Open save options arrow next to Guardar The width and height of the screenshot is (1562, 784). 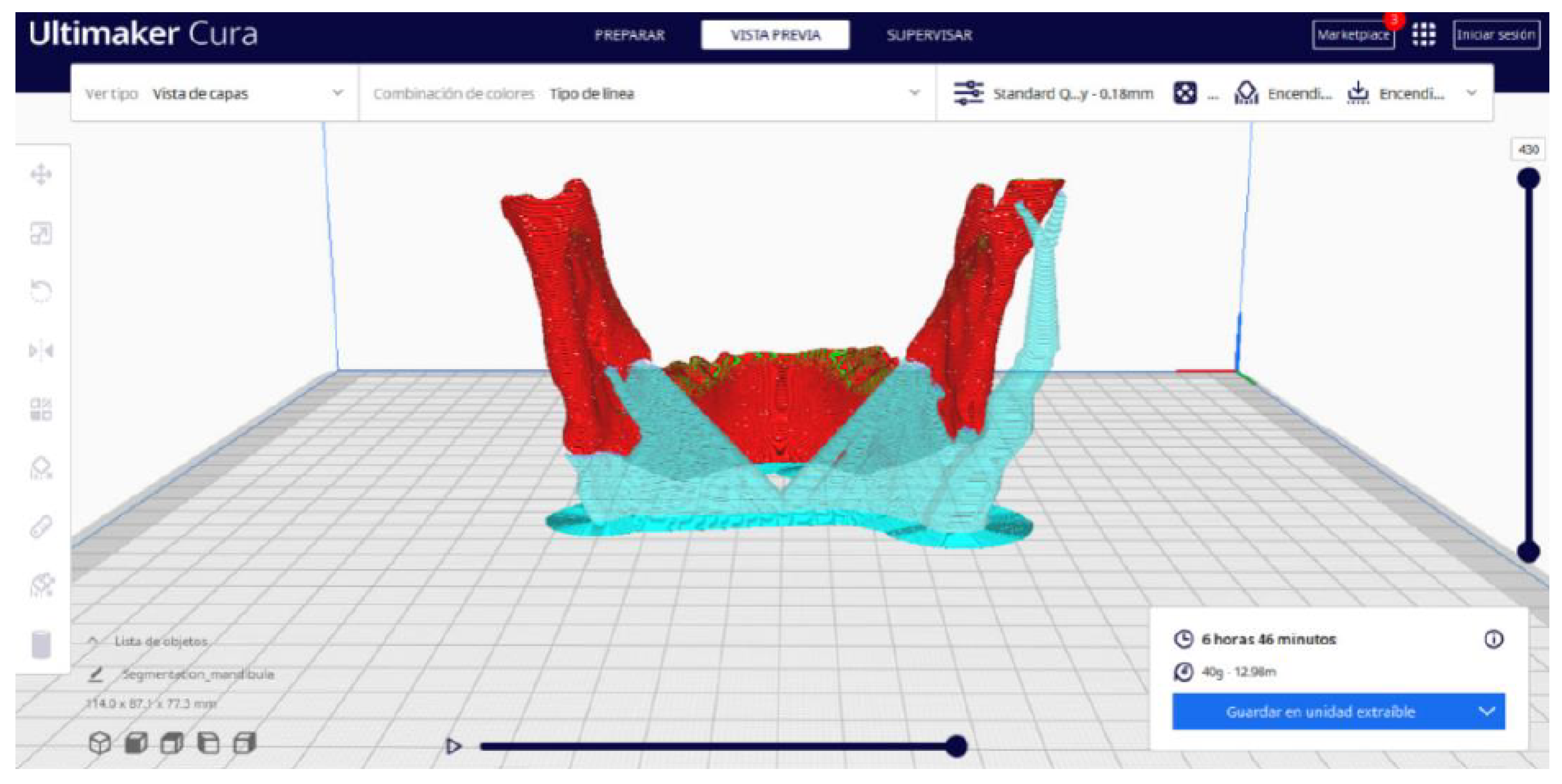click(1487, 711)
